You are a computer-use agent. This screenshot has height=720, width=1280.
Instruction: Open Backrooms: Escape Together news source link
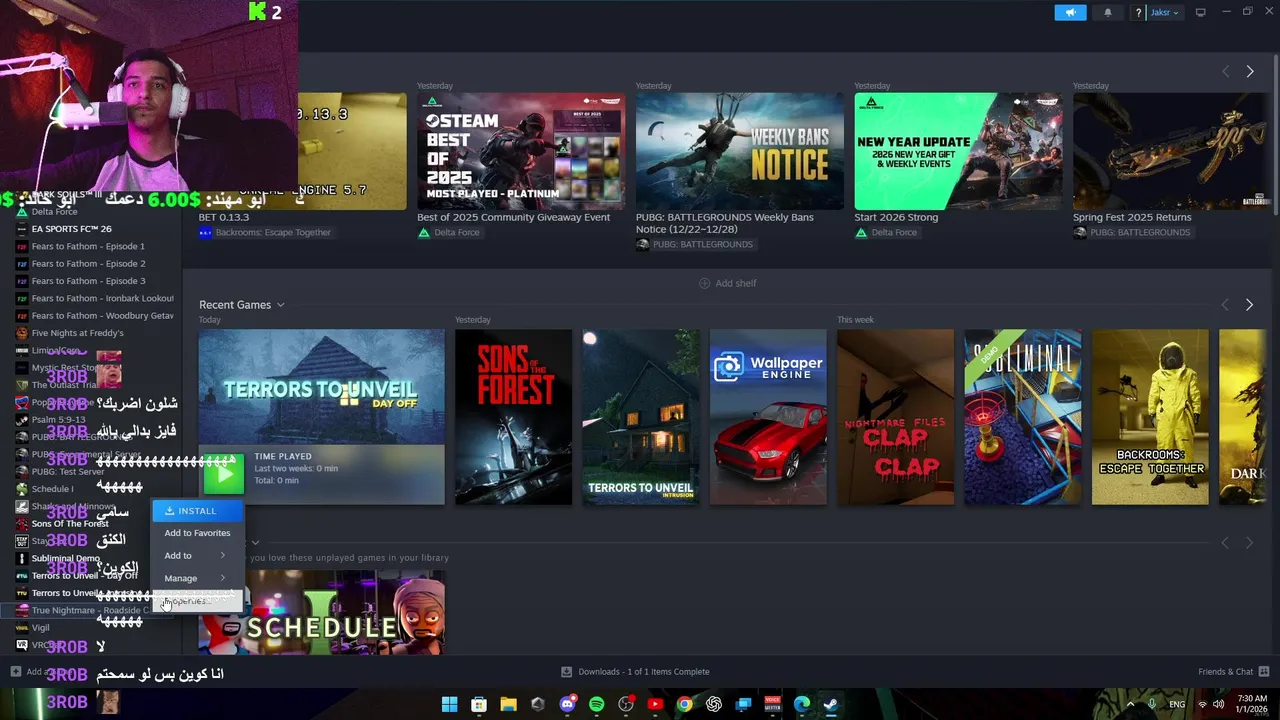[272, 233]
